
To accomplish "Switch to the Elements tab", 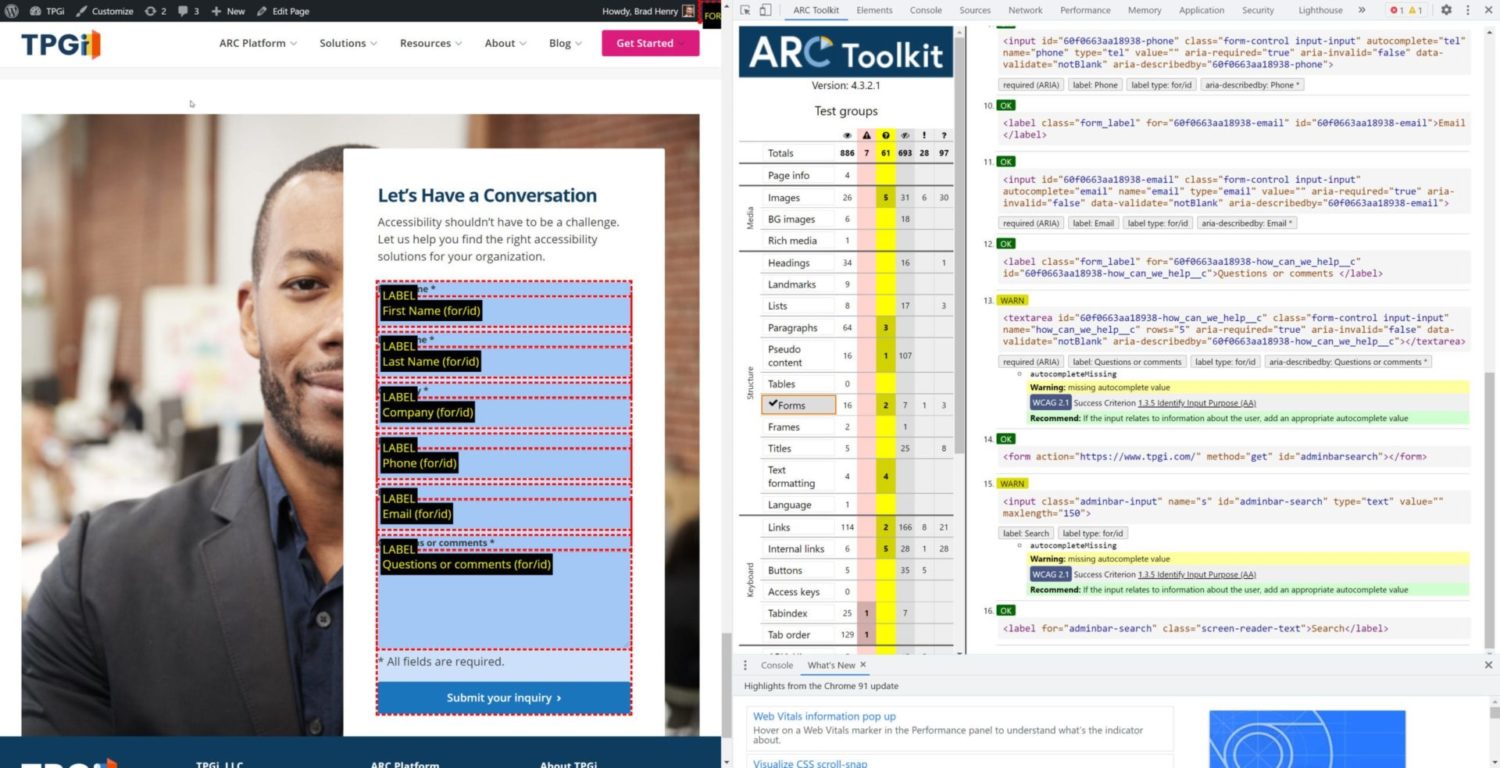I will (x=874, y=10).
